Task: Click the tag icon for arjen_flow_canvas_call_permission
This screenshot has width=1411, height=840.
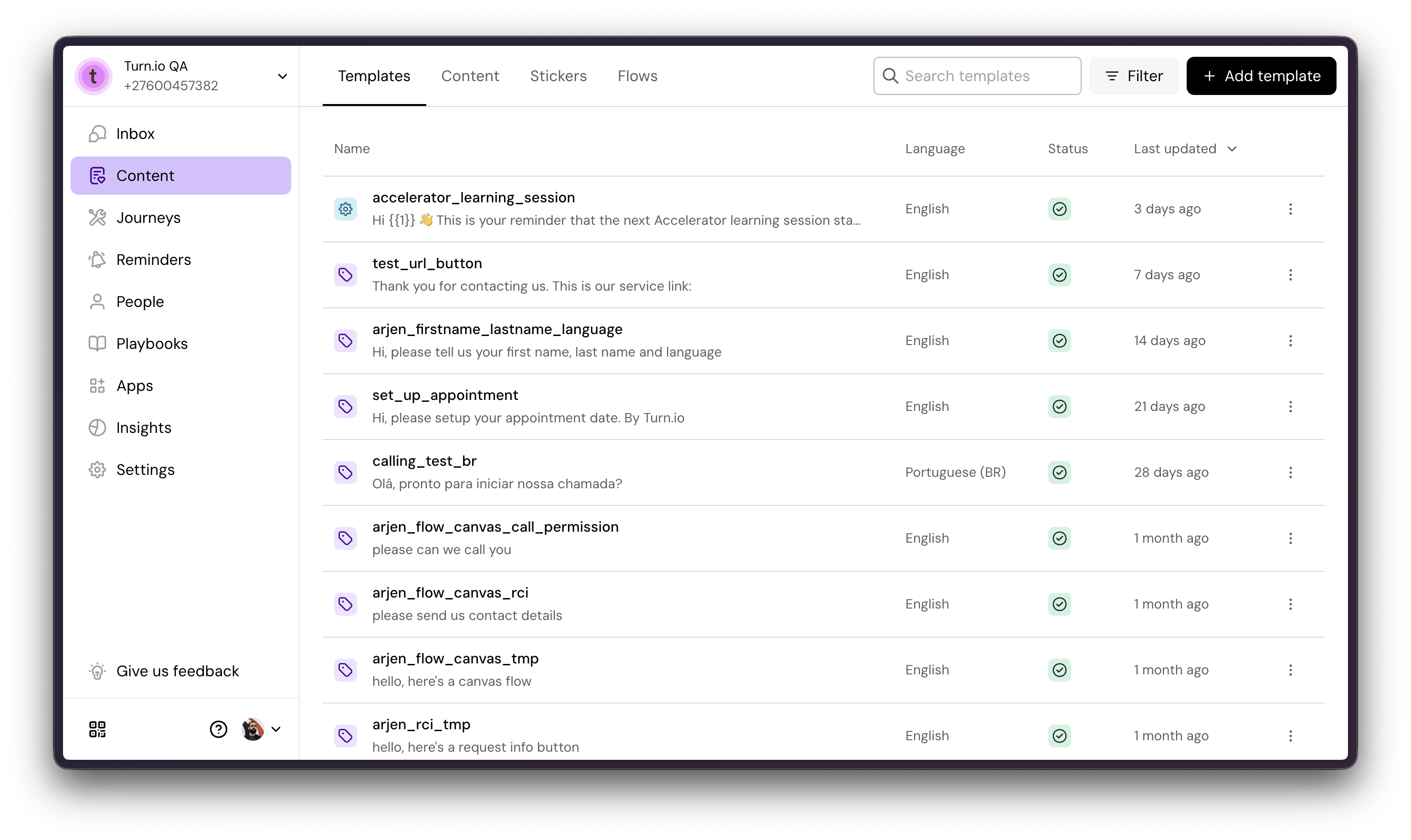Action: tap(345, 538)
